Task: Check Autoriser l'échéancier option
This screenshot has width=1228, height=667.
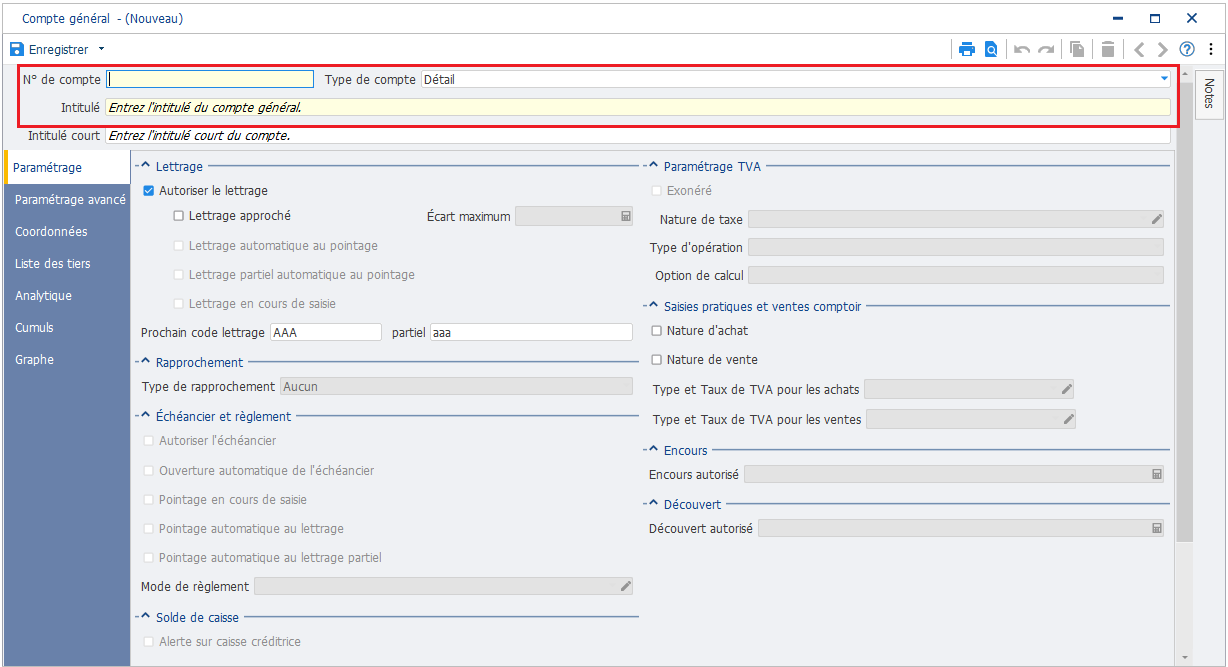Action: (149, 440)
